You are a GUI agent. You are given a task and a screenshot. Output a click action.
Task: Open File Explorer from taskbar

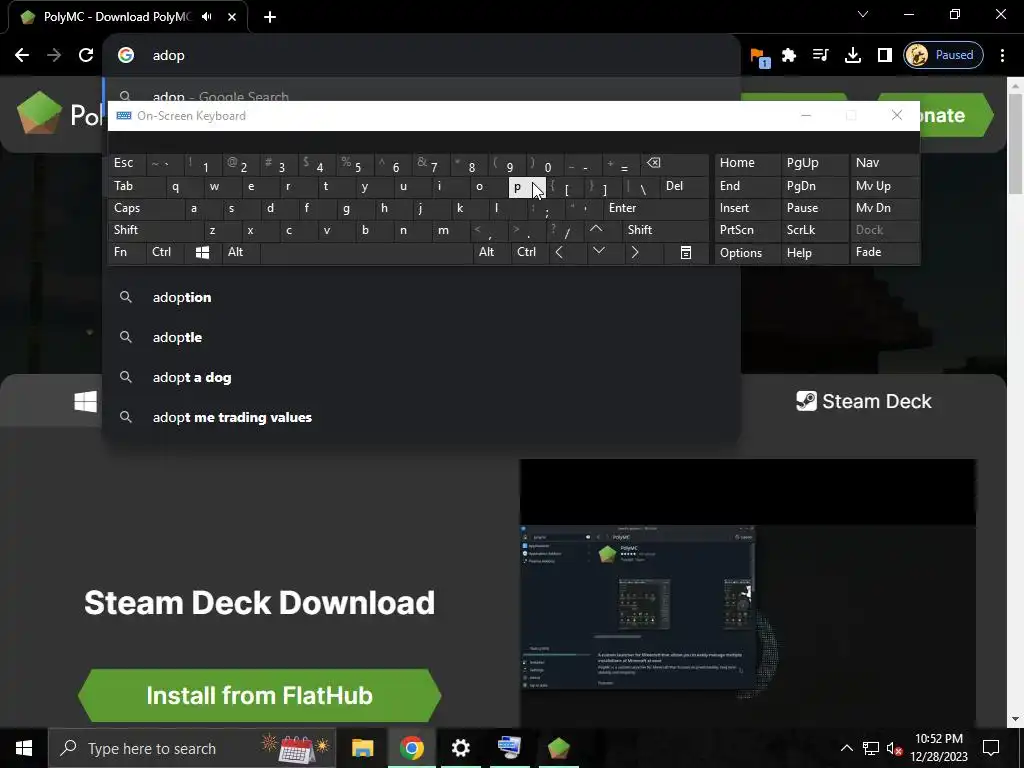[x=362, y=748]
